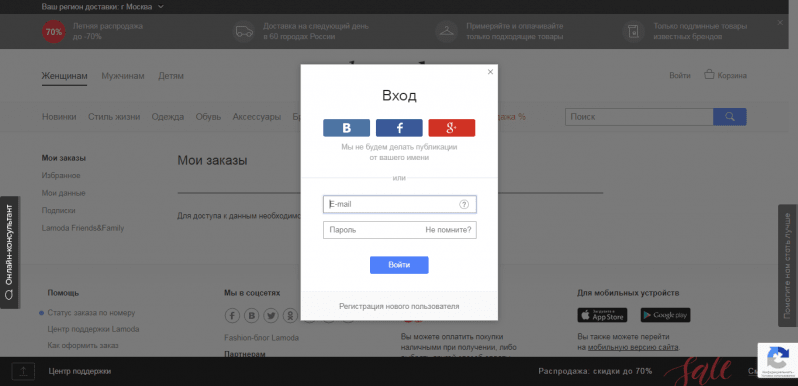This screenshot has width=798, height=386.
Task: Click the footer Twitter round icon
Action: (271, 315)
